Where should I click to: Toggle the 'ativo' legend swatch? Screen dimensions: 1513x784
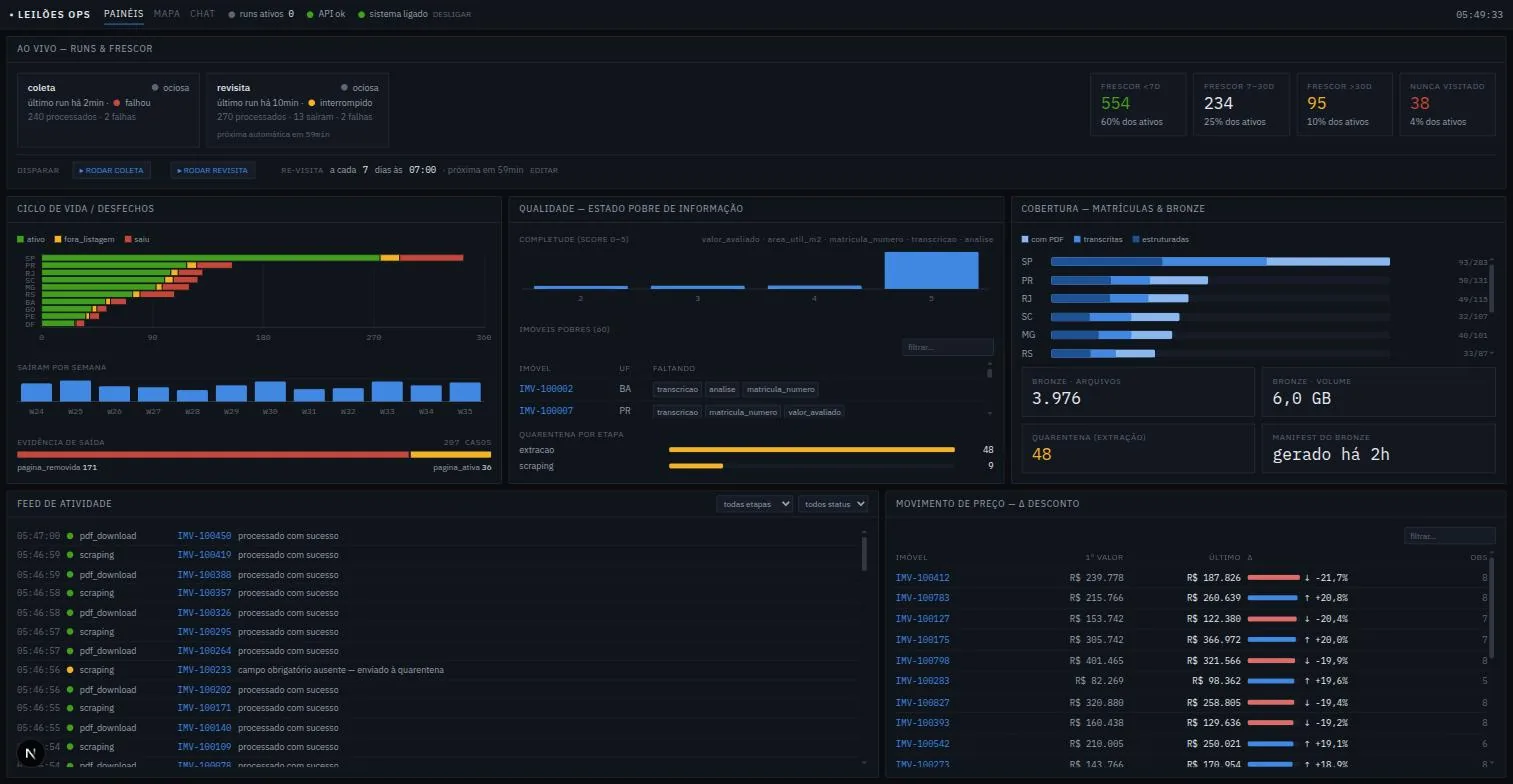tap(20, 240)
